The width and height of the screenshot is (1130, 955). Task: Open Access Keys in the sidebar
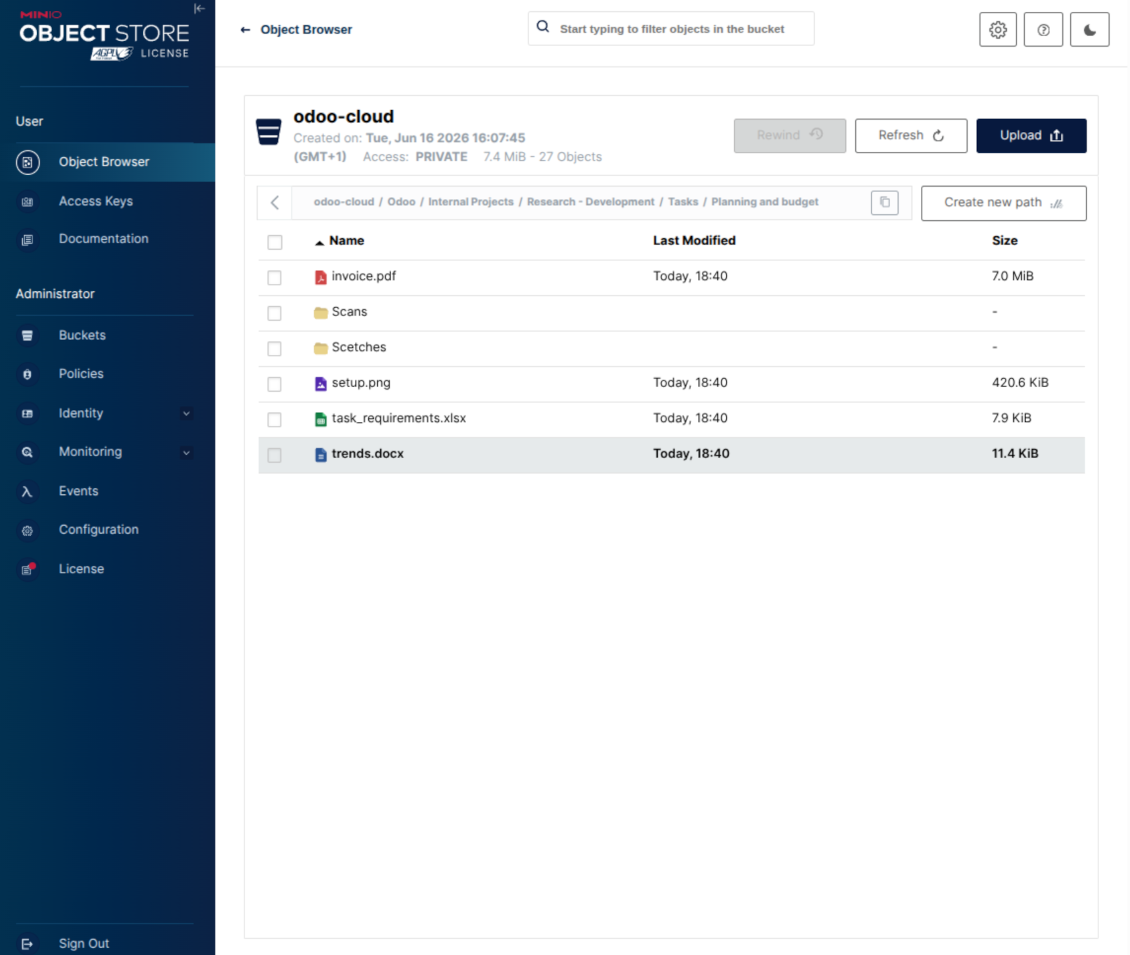96,201
